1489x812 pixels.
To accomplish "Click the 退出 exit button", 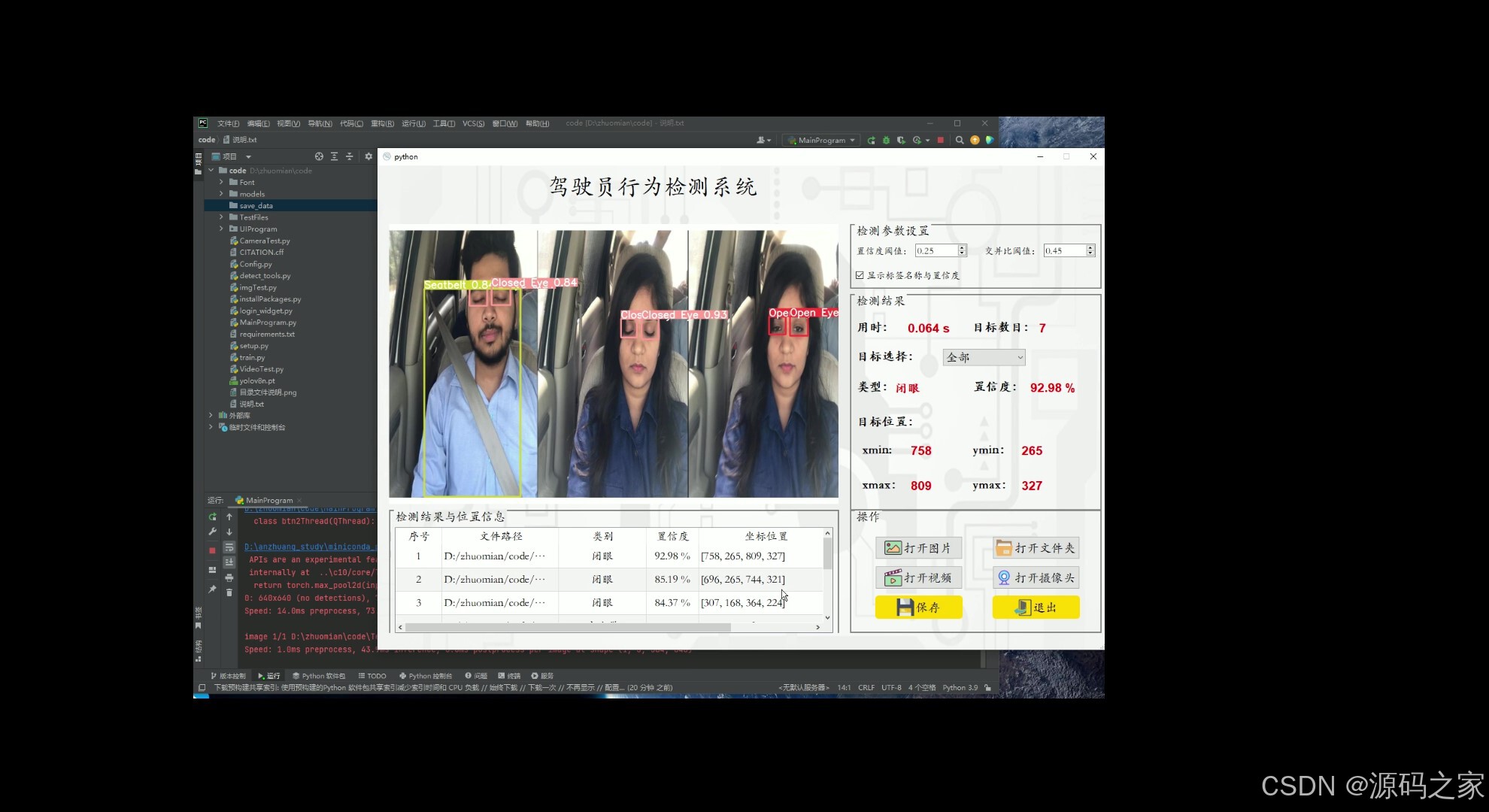I will pos(1036,607).
